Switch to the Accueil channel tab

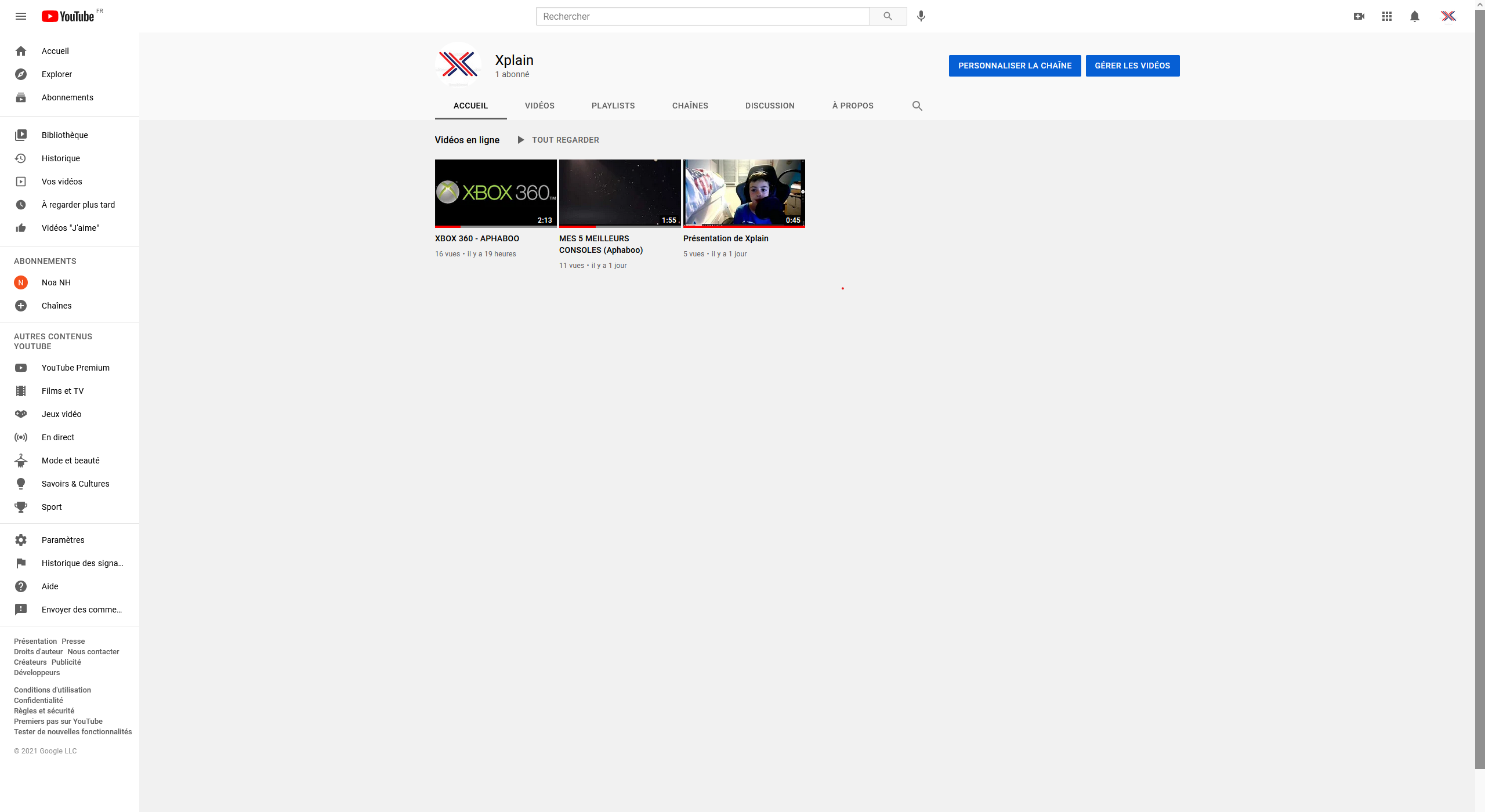coord(470,106)
